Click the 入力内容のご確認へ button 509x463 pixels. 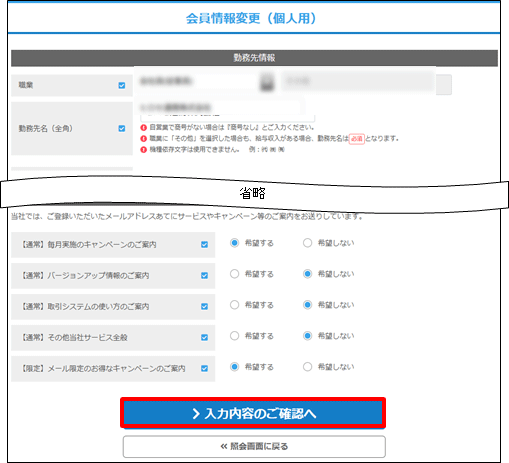tap(253, 413)
